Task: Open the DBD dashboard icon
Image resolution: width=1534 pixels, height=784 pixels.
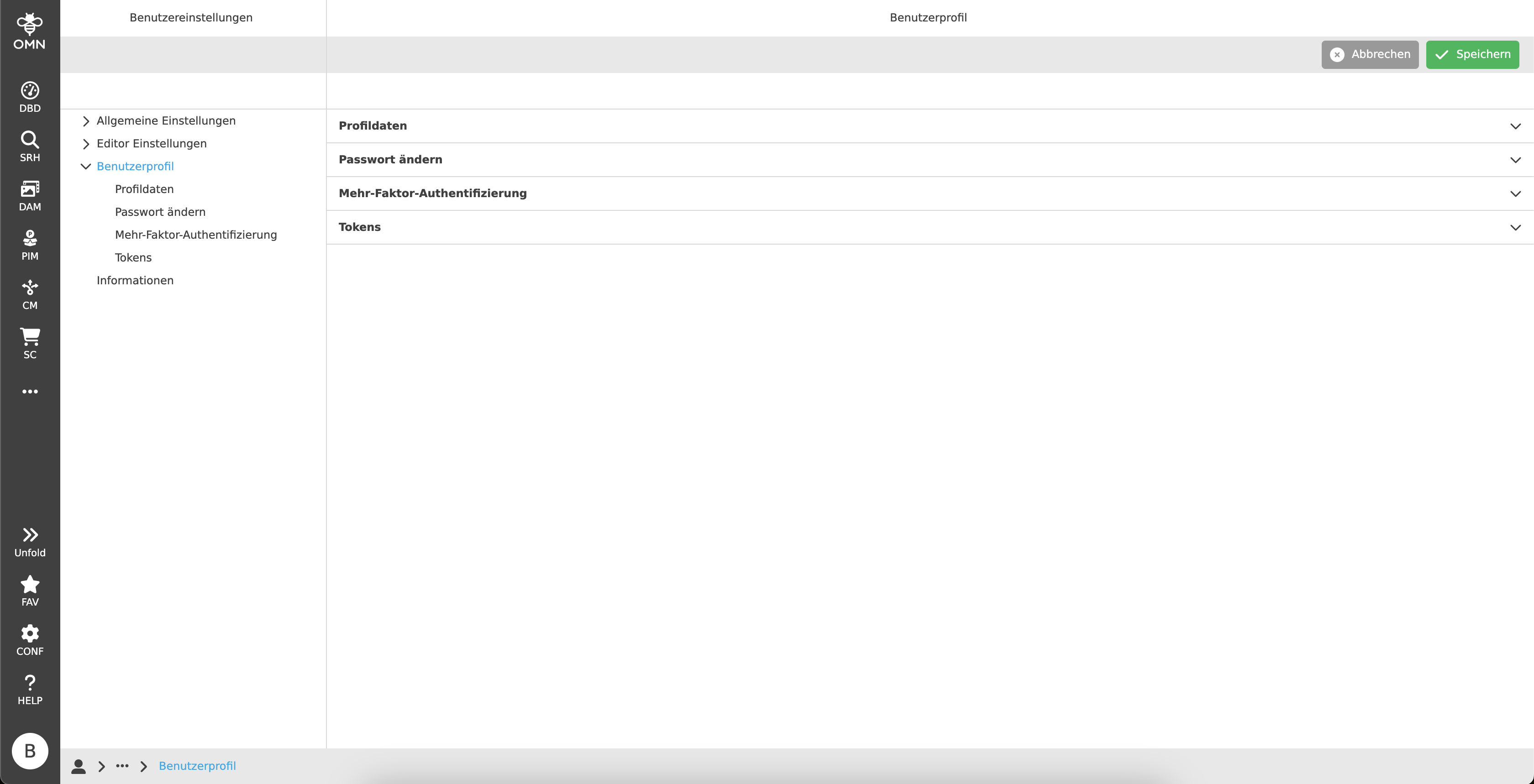Action: tap(30, 96)
